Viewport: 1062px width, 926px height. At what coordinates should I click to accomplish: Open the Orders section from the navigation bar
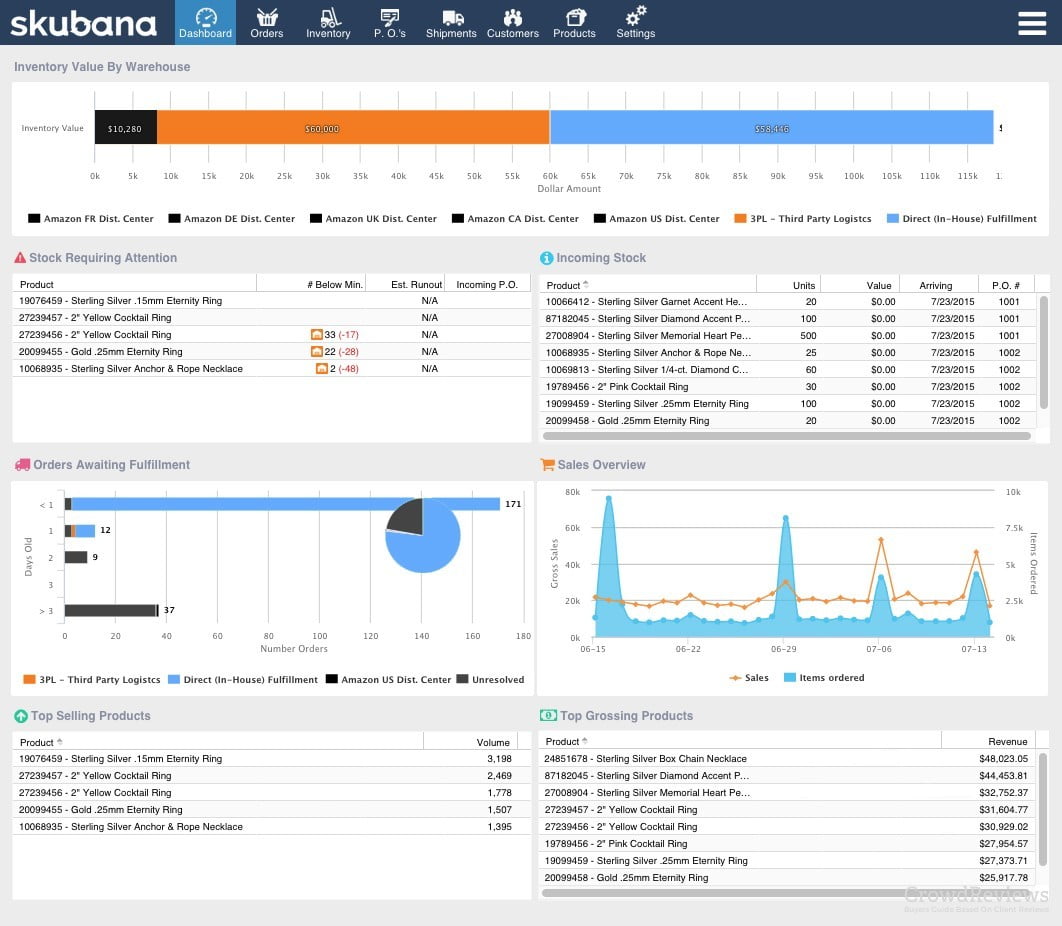[266, 22]
